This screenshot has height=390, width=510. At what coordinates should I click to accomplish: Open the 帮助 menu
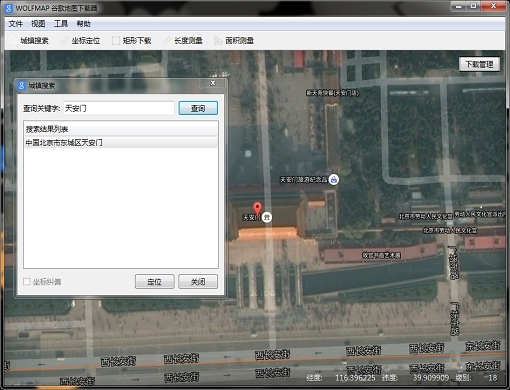click(x=83, y=24)
